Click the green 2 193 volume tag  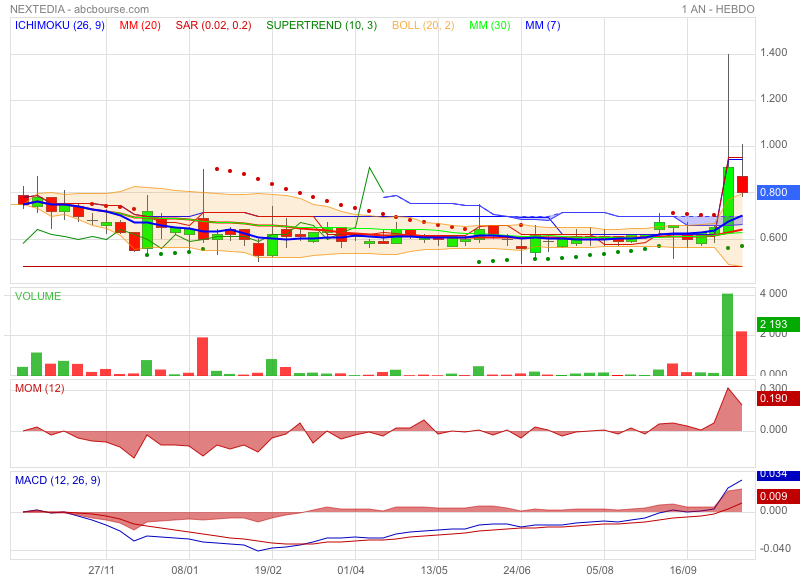[778, 324]
